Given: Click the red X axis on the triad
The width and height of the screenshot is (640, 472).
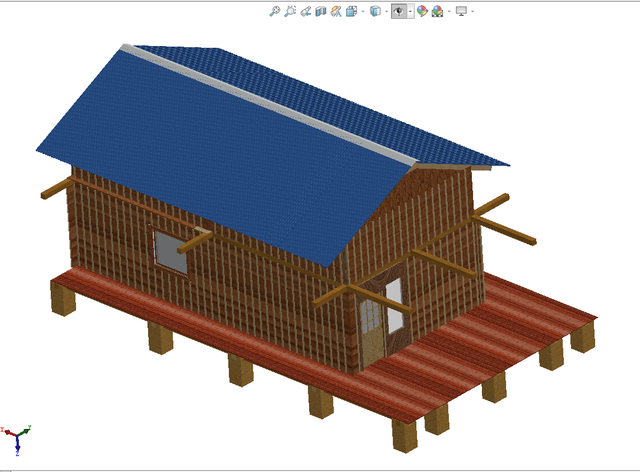Looking at the screenshot, I should (x=8, y=432).
